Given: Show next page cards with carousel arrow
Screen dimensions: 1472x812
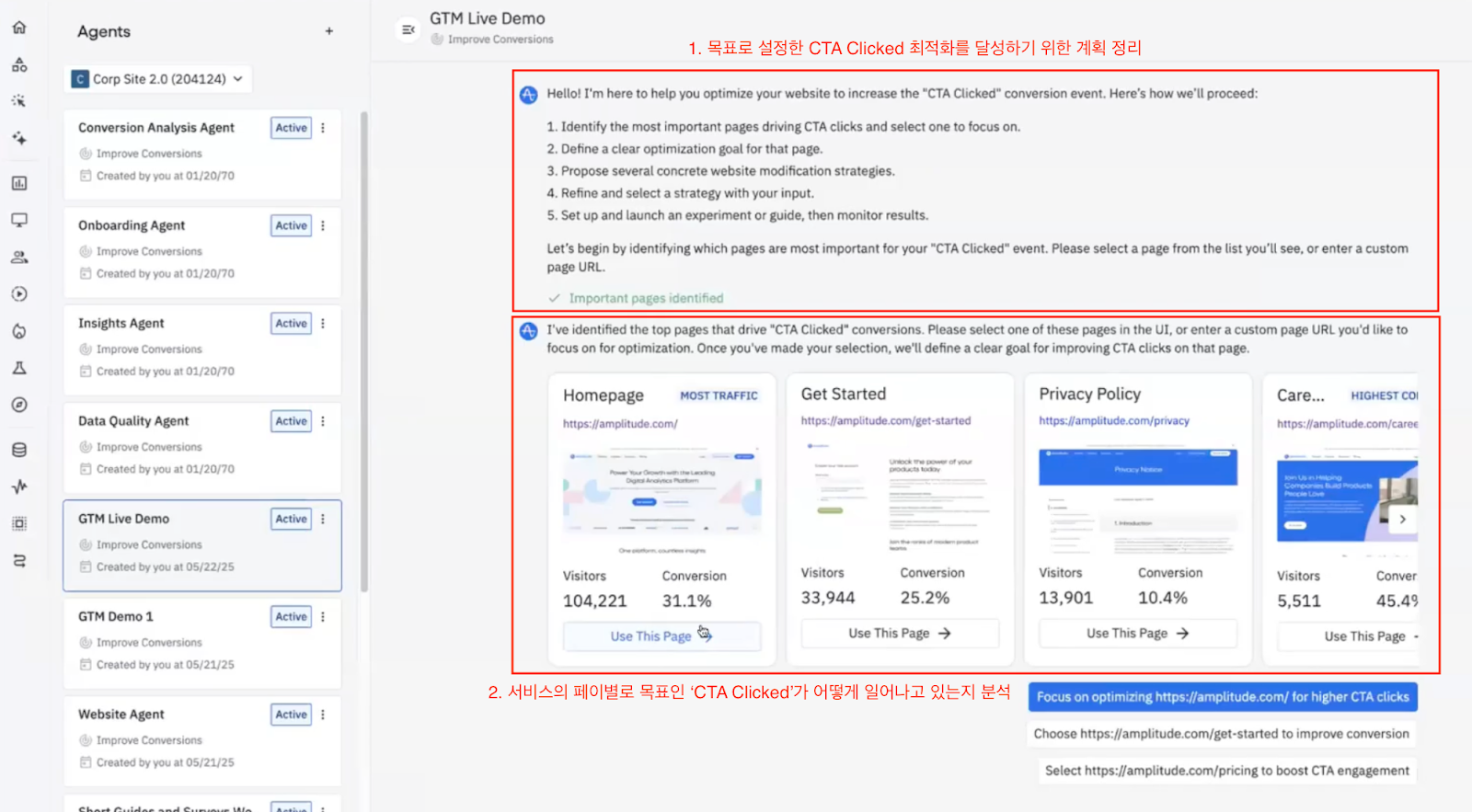Looking at the screenshot, I should [1402, 520].
